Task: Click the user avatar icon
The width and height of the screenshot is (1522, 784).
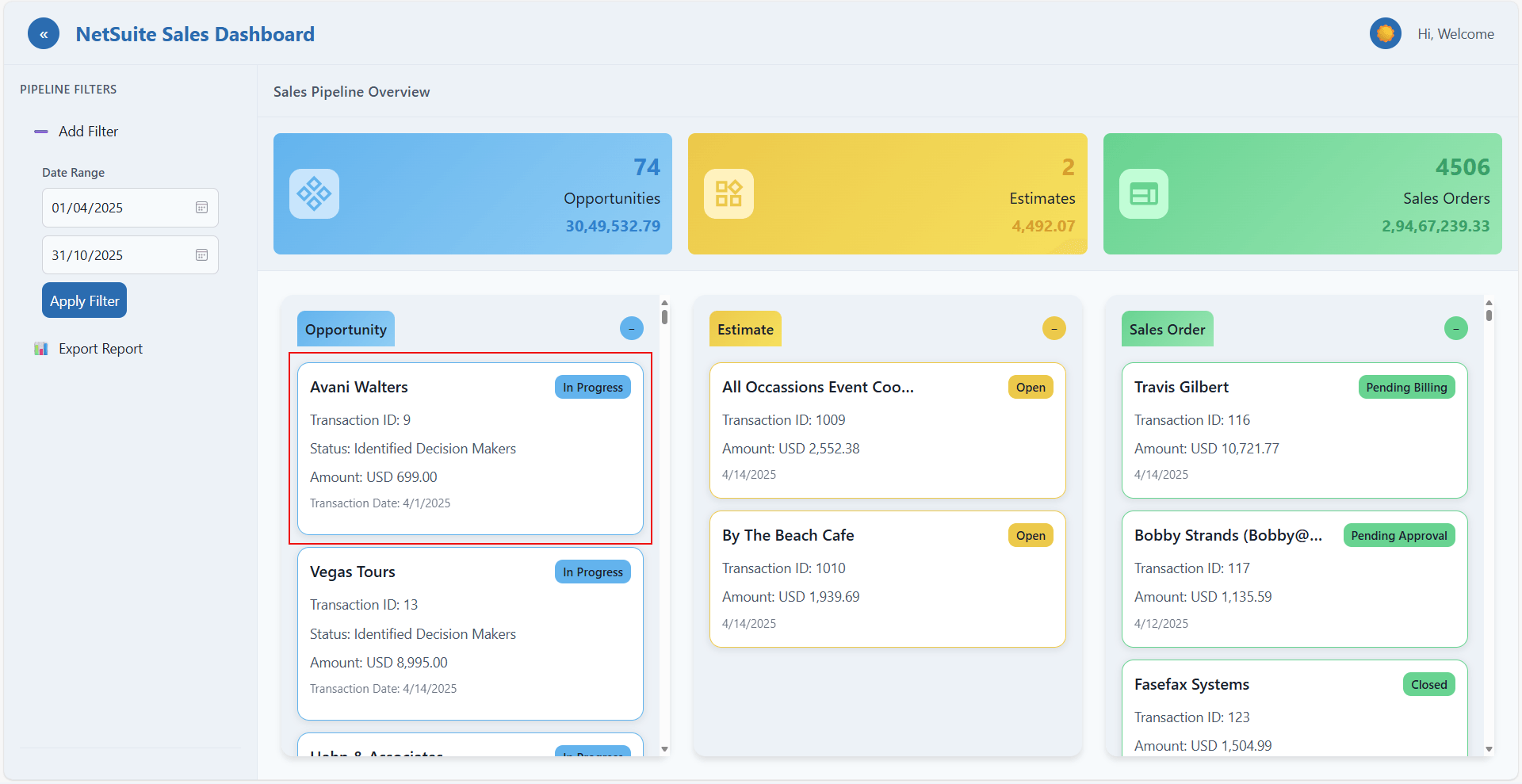Action: click(1385, 33)
